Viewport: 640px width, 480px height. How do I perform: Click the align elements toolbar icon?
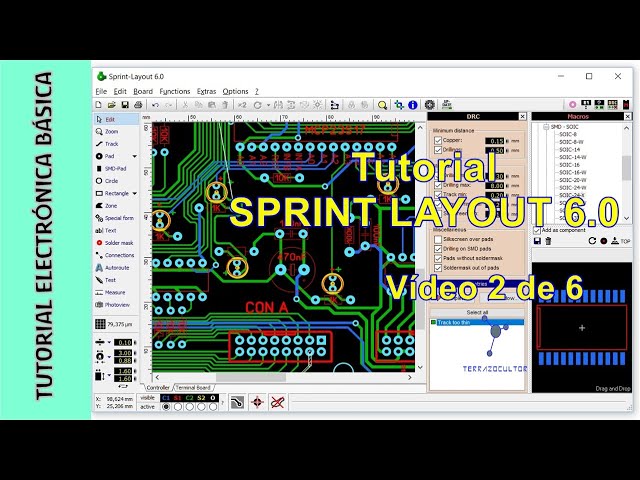pyautogui.click(x=334, y=105)
